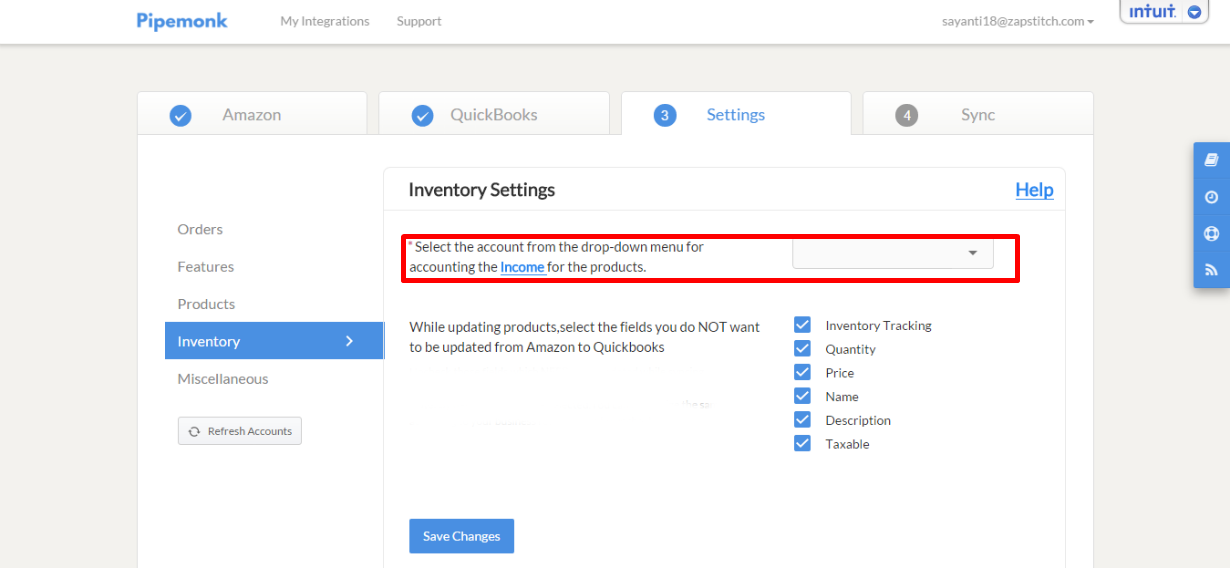
Task: Open the income account dropdown
Action: (x=893, y=253)
